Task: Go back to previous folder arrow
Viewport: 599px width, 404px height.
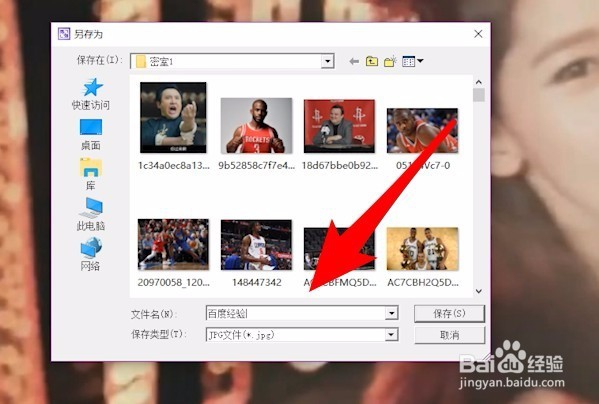Action: click(x=354, y=61)
